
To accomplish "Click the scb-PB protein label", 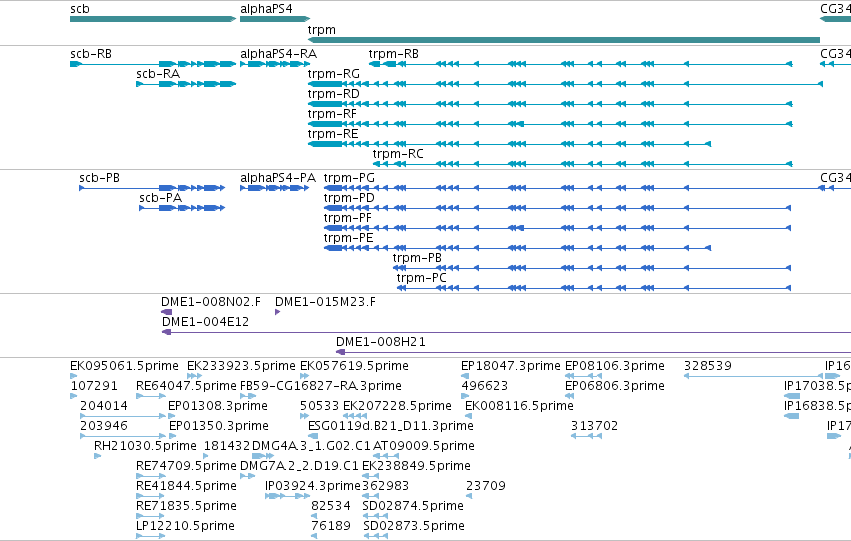I will click(99, 178).
